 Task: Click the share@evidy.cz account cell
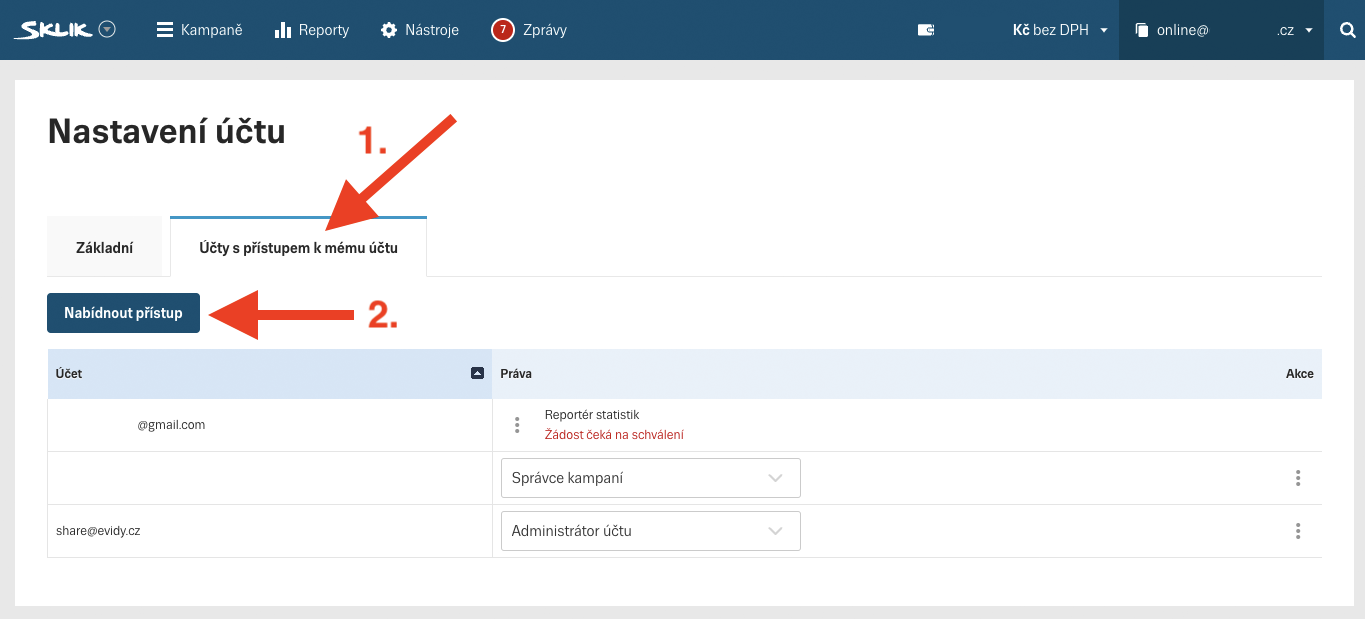pos(270,531)
